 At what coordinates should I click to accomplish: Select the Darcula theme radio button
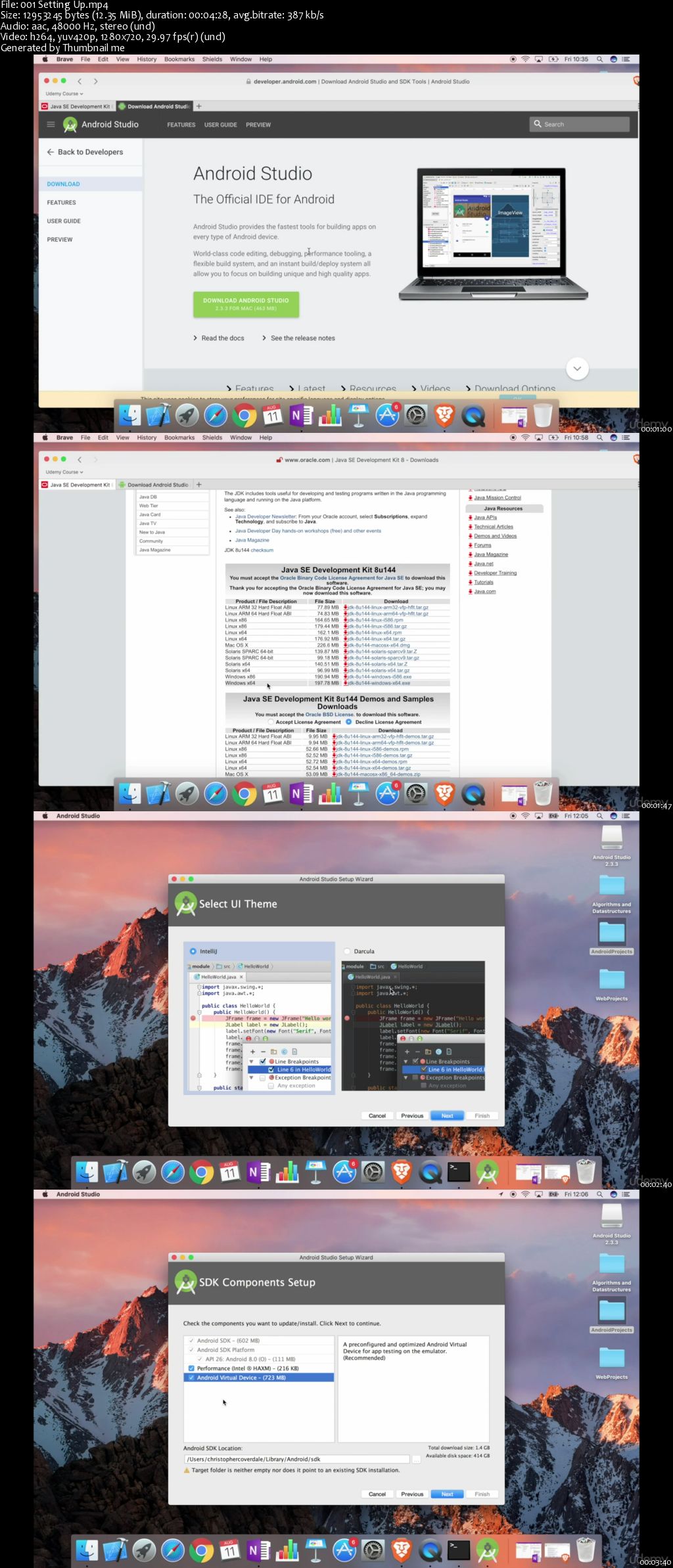click(x=348, y=951)
